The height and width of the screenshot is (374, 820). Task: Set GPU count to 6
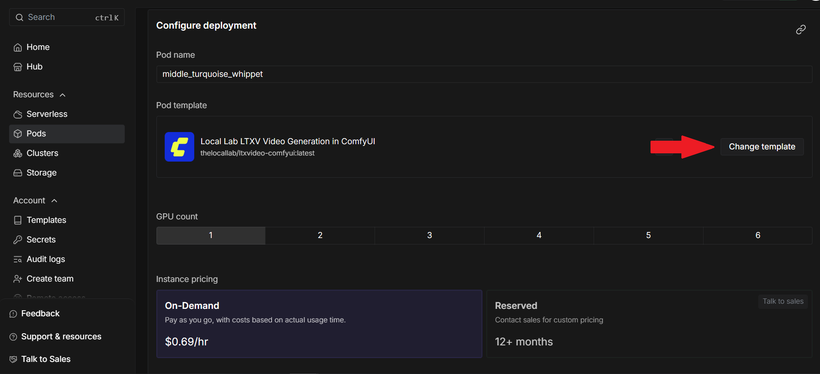point(758,235)
